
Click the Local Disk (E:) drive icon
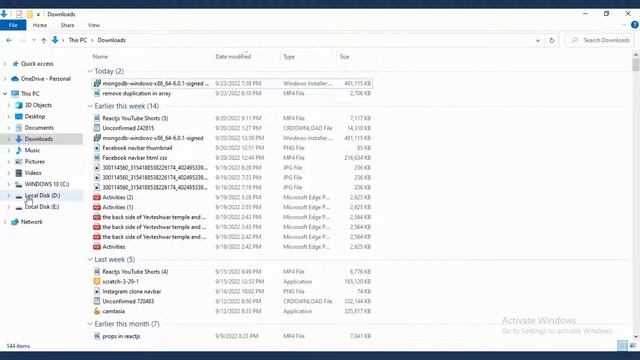(19, 207)
